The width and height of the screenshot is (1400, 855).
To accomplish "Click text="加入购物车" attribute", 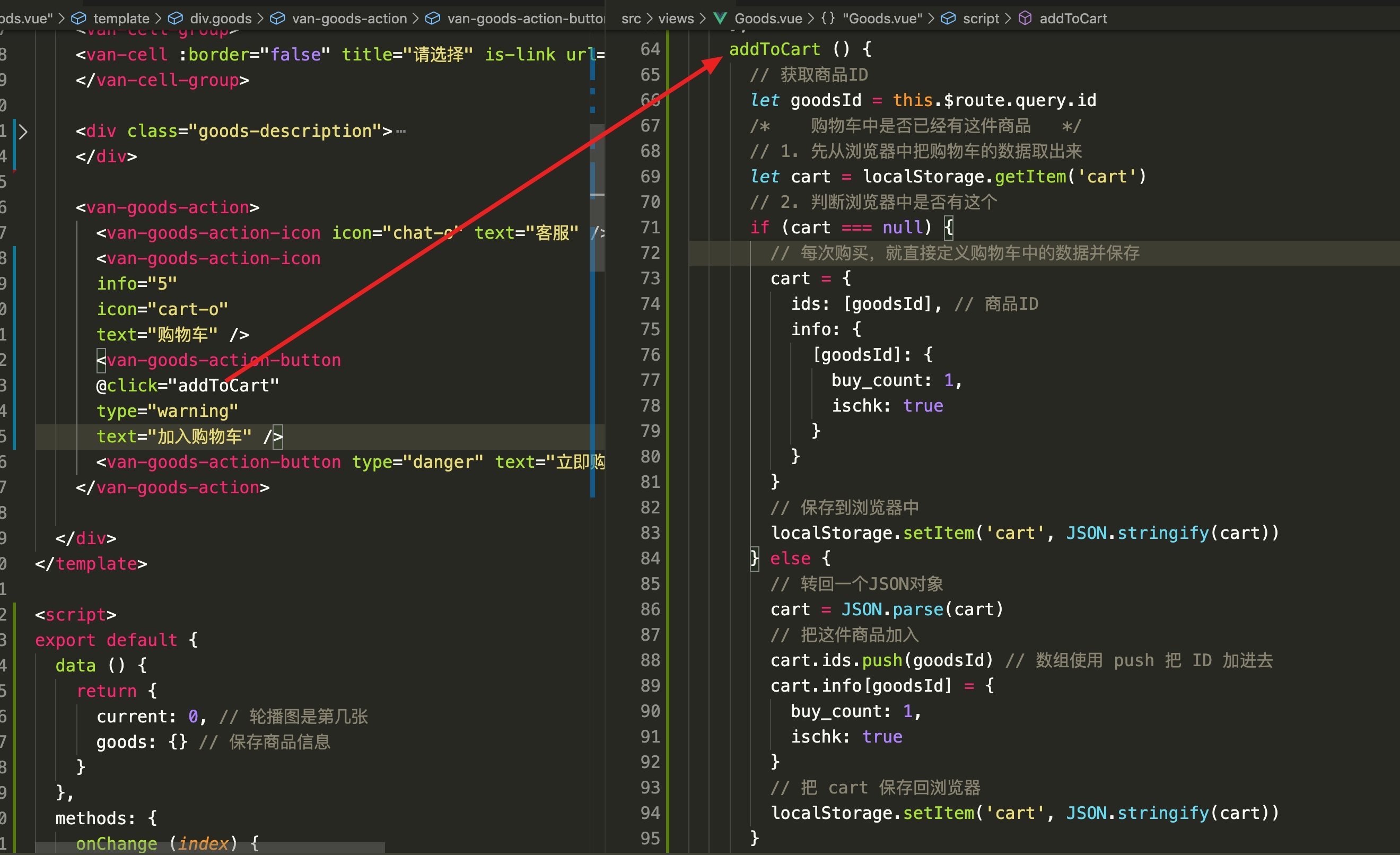I will pos(174,437).
